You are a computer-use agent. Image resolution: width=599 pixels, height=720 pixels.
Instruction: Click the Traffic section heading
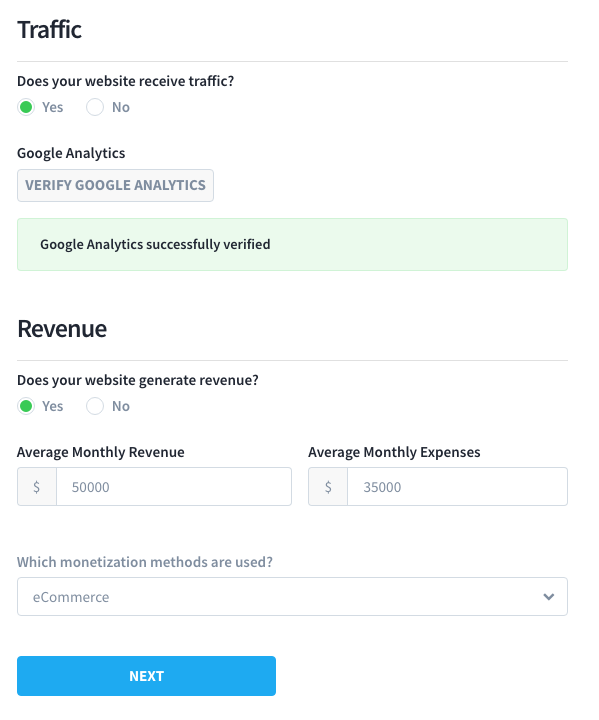(50, 30)
